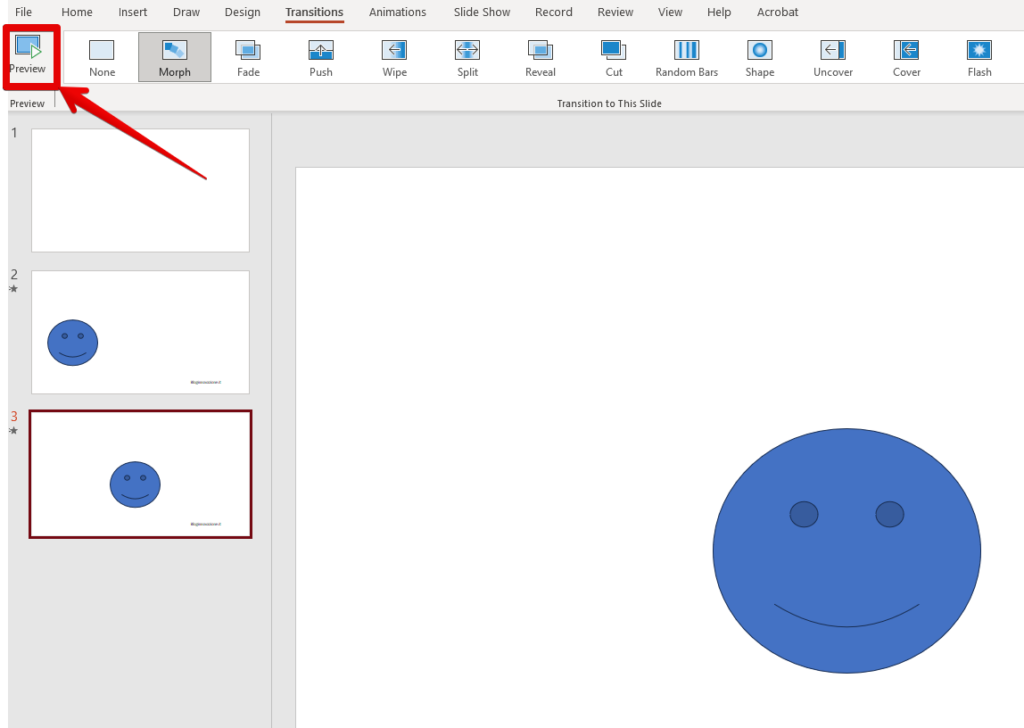Select the blank slide 1 thumbnail
This screenshot has height=728, width=1024.
[x=140, y=190]
